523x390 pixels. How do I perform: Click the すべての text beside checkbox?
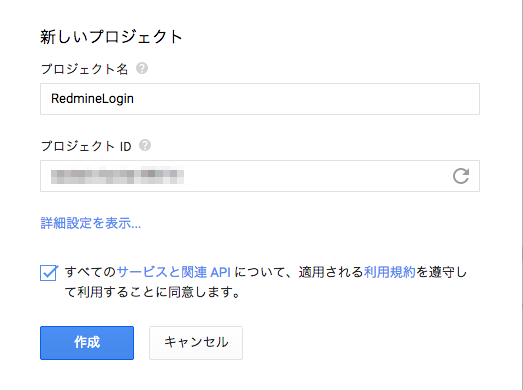click(90, 272)
